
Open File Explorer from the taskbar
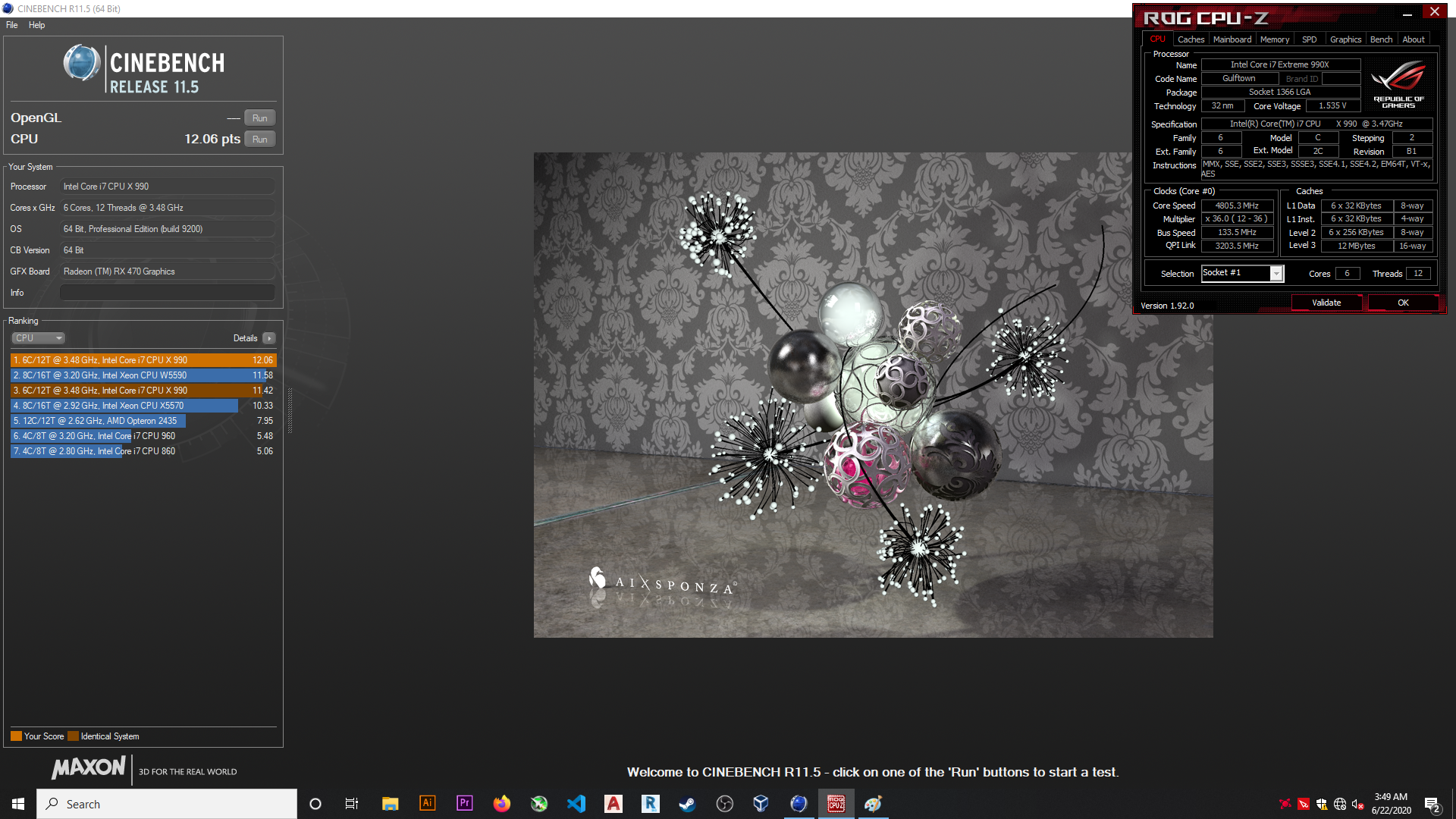(x=390, y=804)
